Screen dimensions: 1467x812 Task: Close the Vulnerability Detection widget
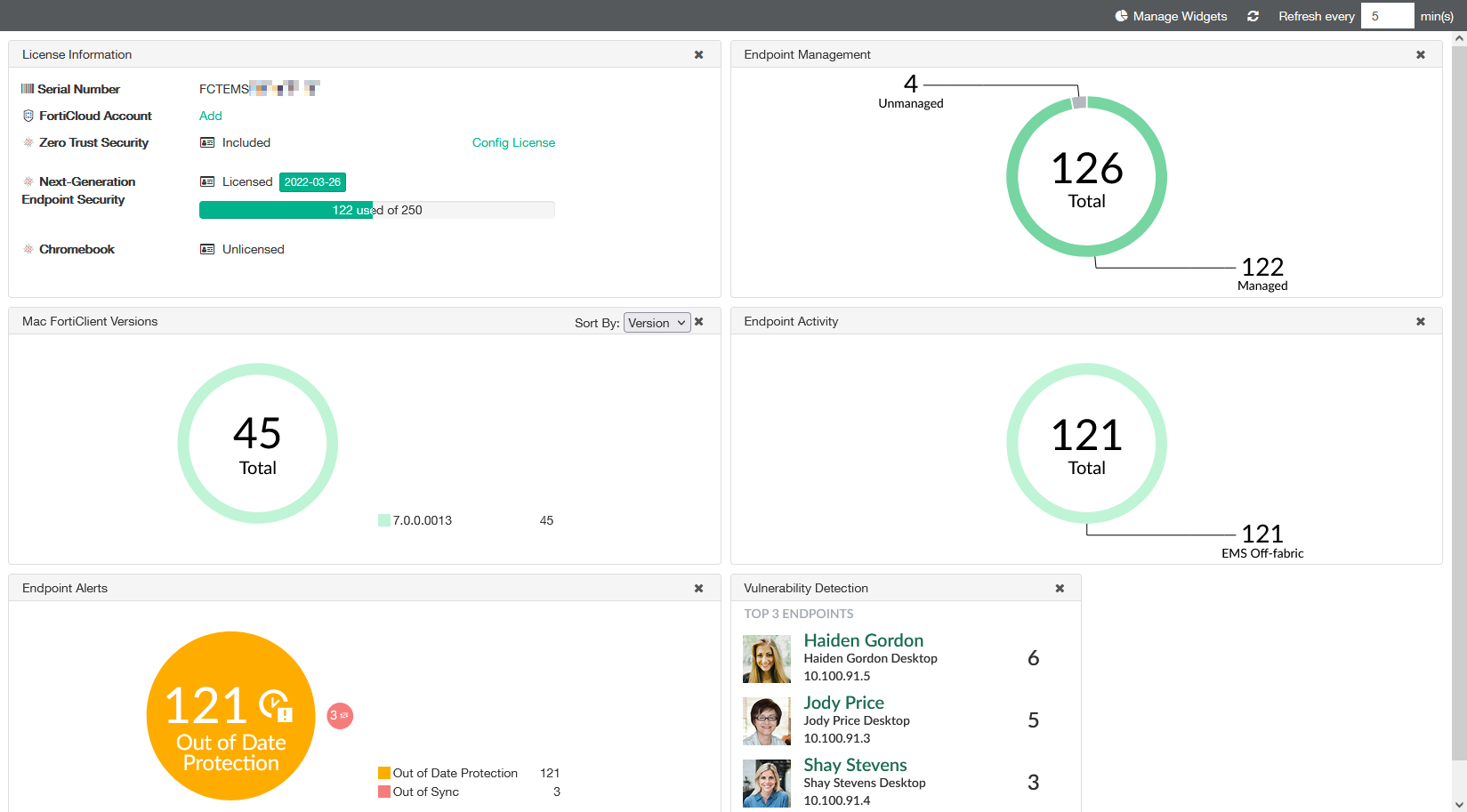(1059, 589)
